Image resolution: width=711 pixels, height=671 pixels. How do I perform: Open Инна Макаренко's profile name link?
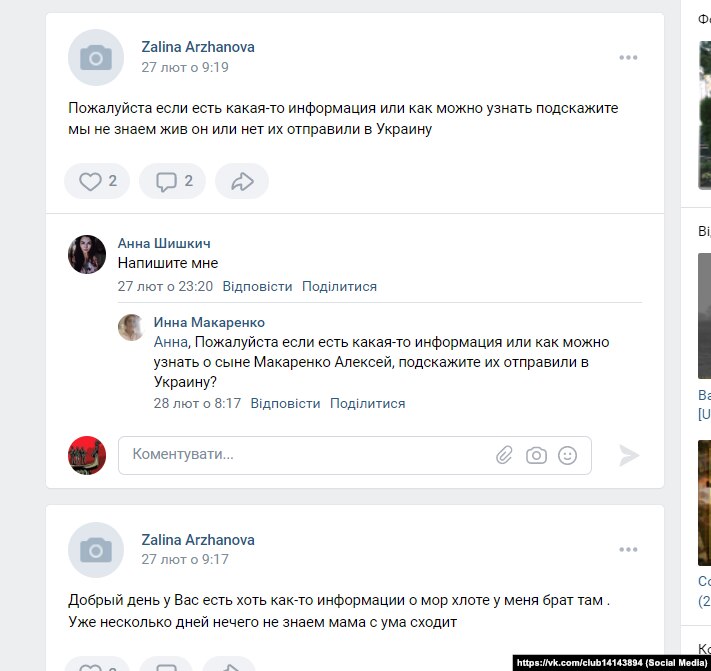(209, 322)
